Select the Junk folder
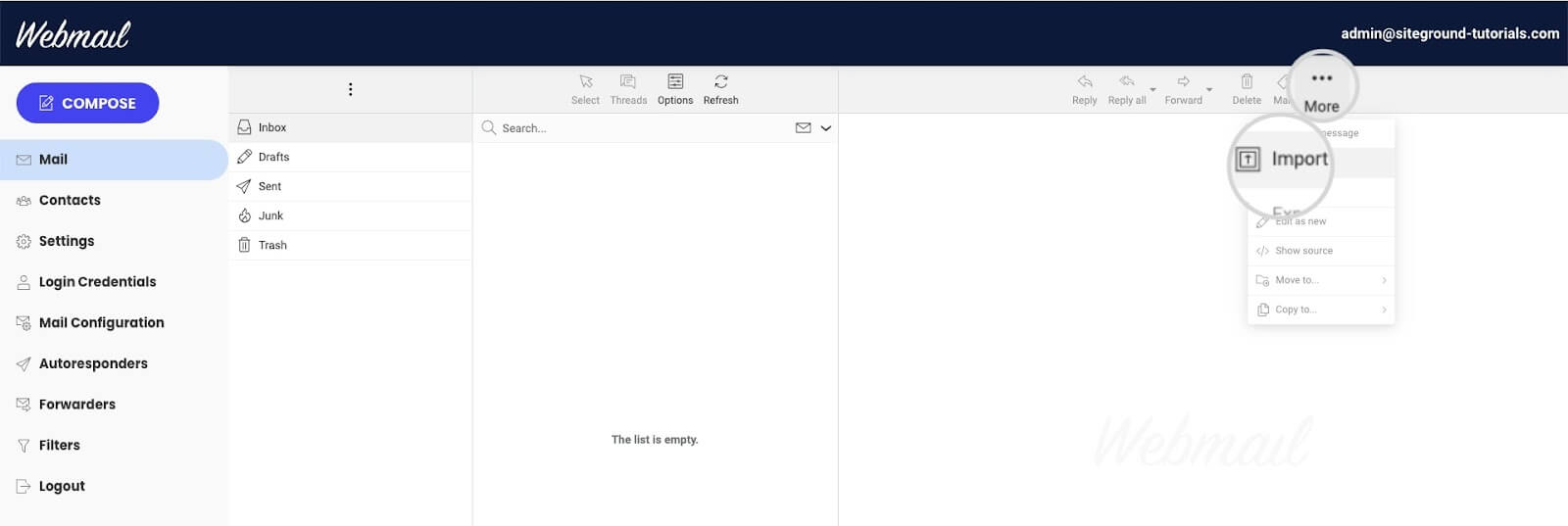Viewport: 1568px width, 526px height. (350, 215)
